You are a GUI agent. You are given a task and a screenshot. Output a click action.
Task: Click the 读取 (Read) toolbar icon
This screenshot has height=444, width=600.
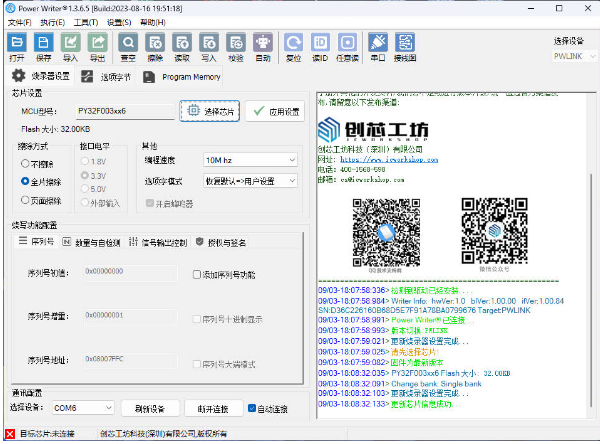point(182,42)
